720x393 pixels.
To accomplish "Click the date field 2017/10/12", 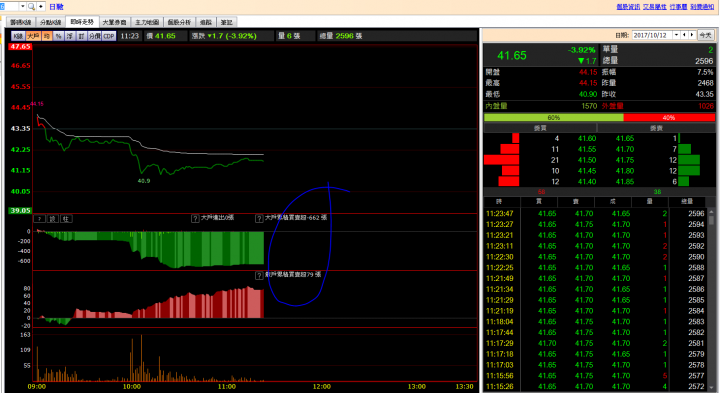I will tap(652, 35).
